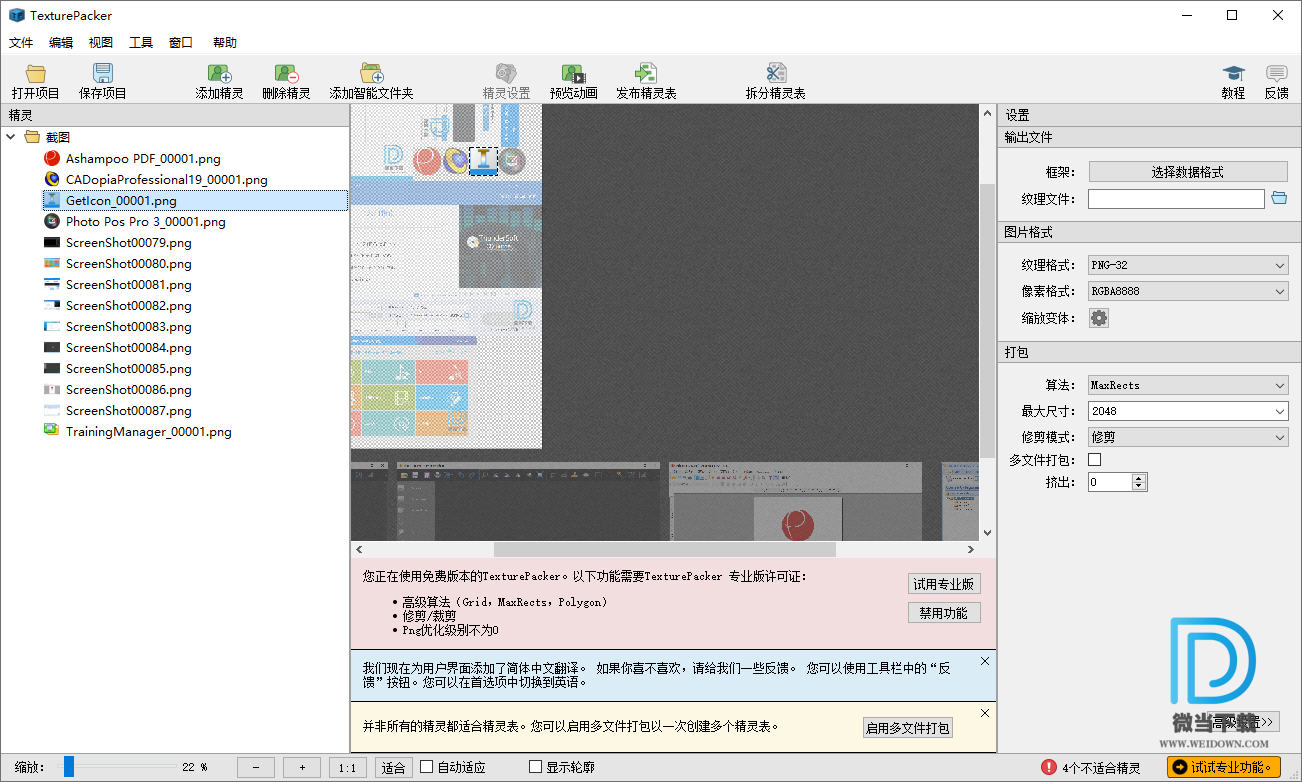
Task: Click the plus zoom-in button
Action: pyautogui.click(x=302, y=767)
